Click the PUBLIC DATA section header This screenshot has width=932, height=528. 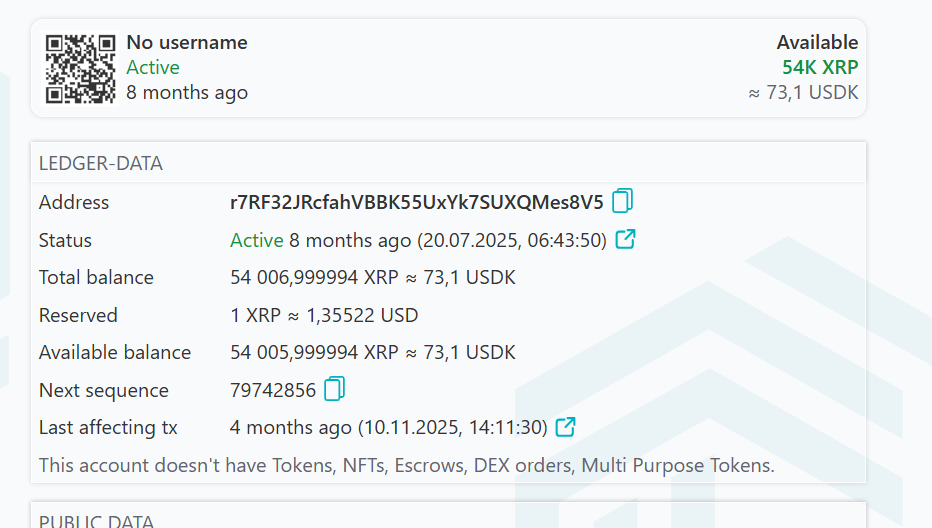click(x=96, y=520)
